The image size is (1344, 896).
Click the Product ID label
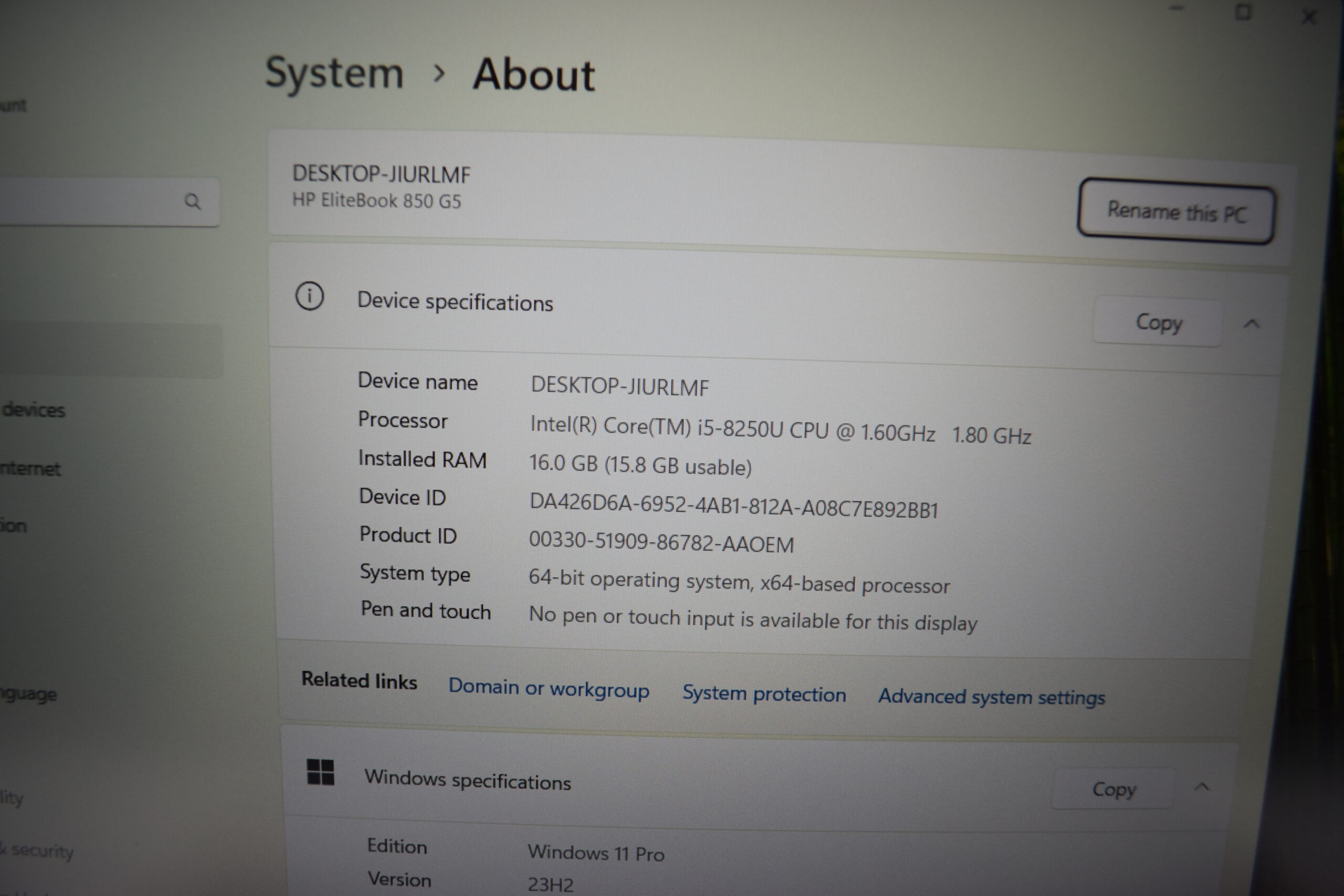coord(408,535)
